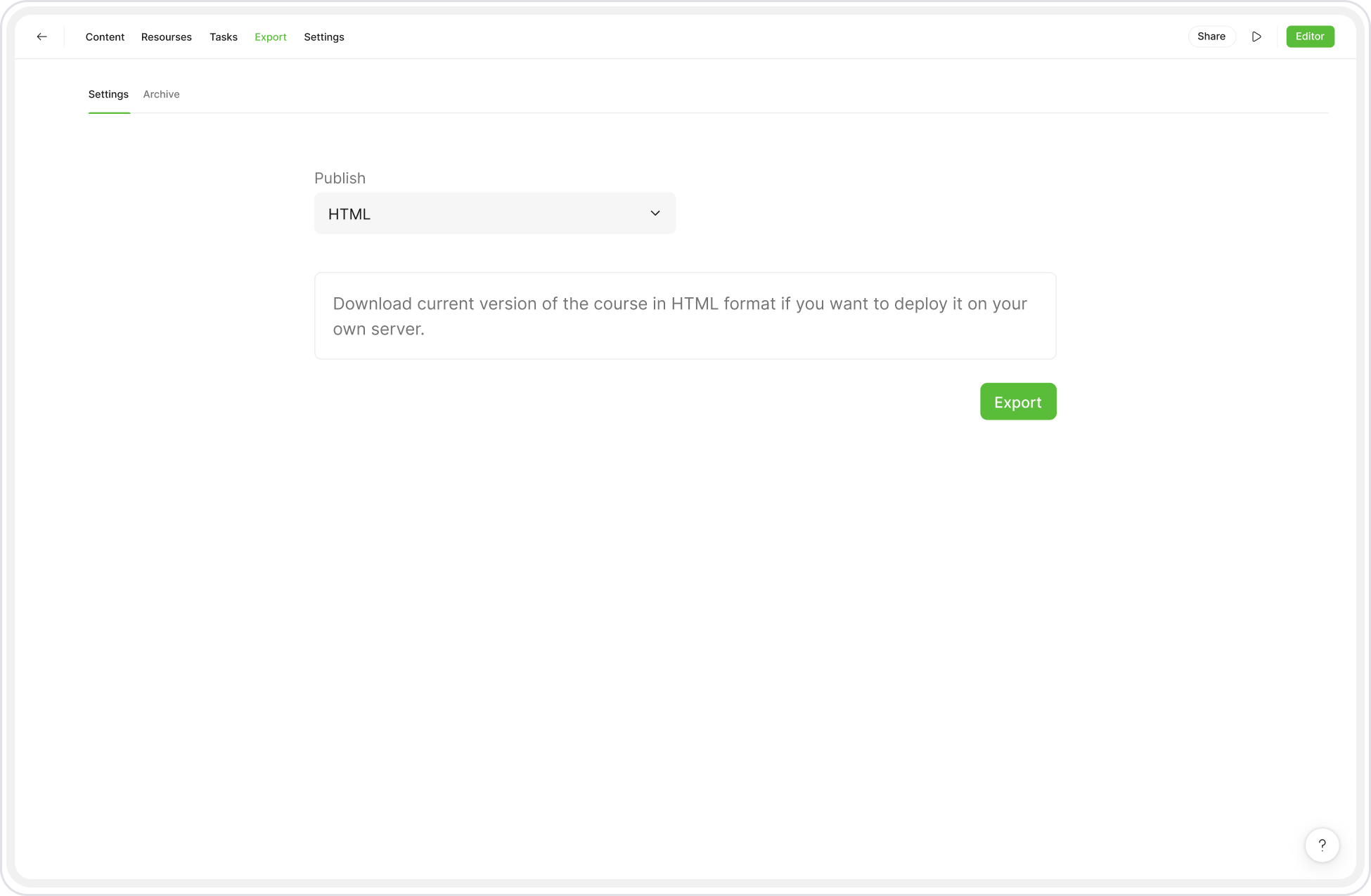Open Settings in the top navigation bar
Viewport: 1371px width, 896px height.
tap(324, 37)
